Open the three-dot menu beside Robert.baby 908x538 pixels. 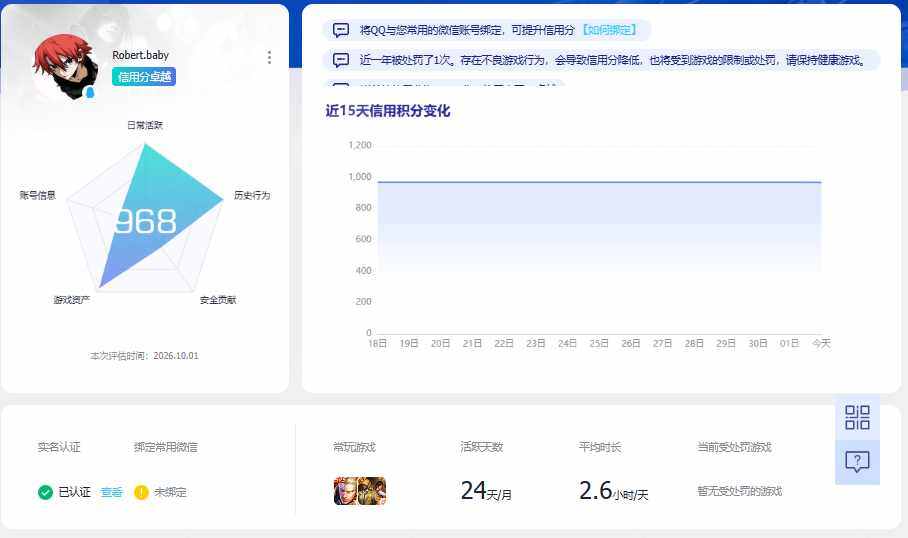[269, 57]
